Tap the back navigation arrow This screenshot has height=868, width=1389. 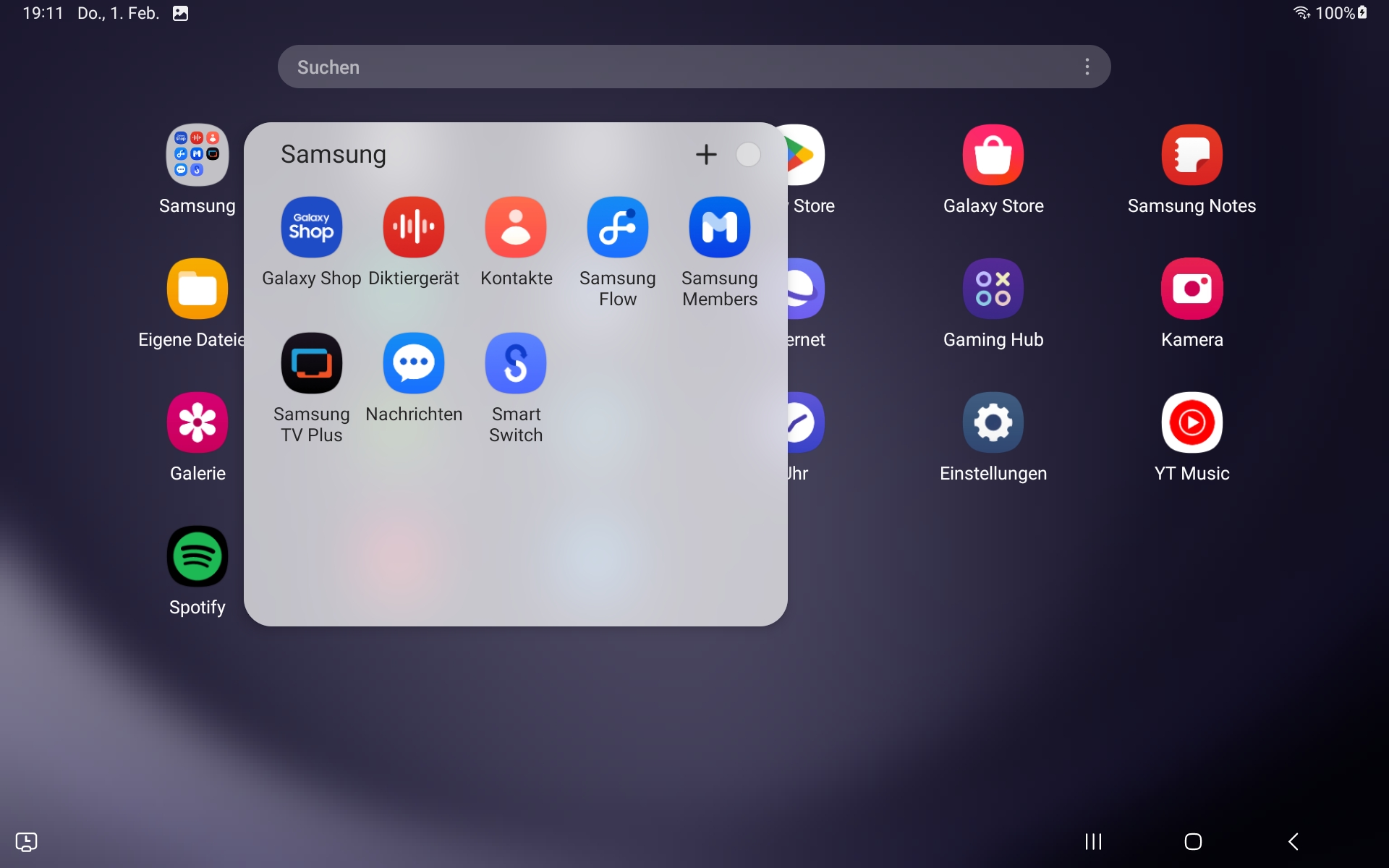1294,841
